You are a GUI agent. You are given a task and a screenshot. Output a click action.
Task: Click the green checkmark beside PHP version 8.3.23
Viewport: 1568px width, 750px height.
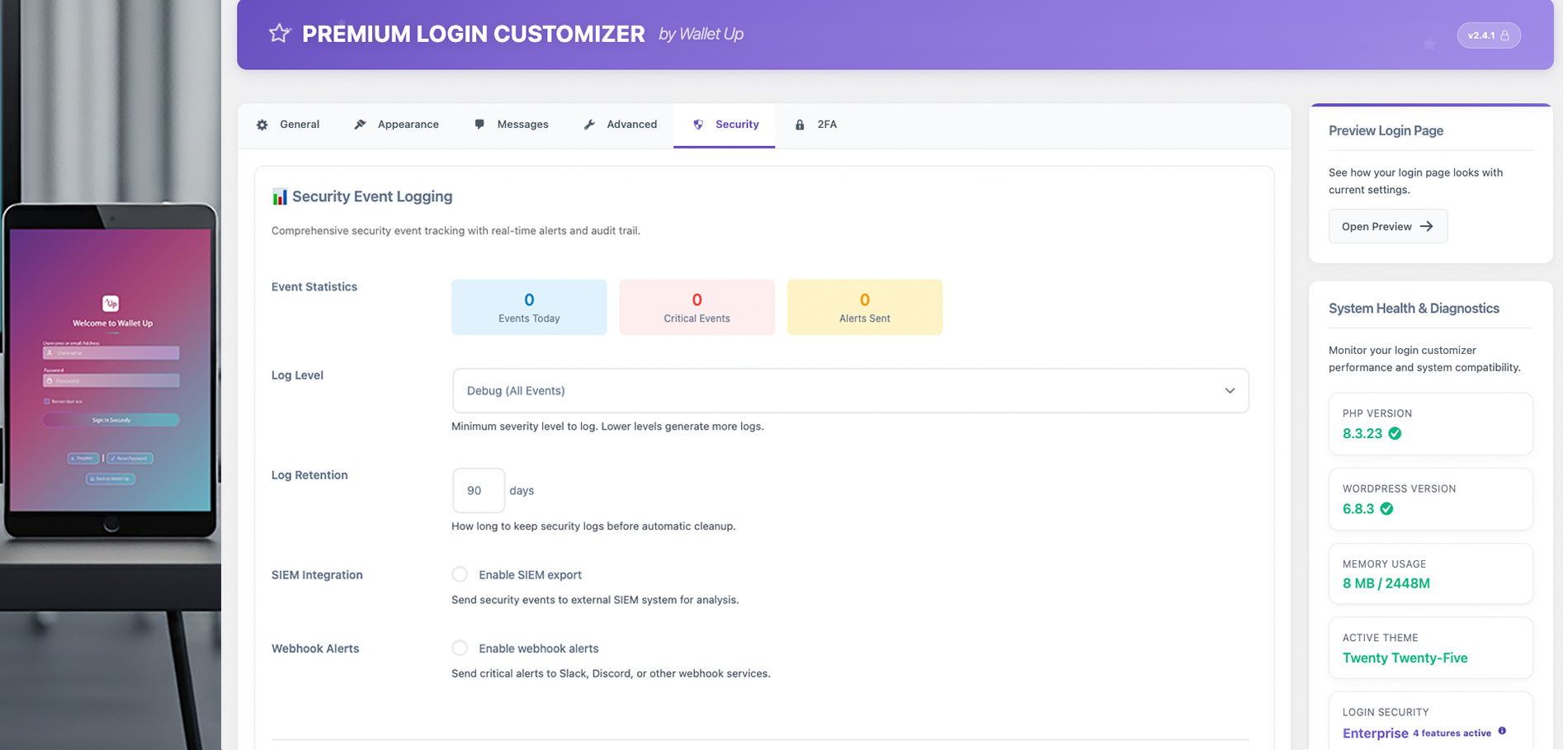1395,433
